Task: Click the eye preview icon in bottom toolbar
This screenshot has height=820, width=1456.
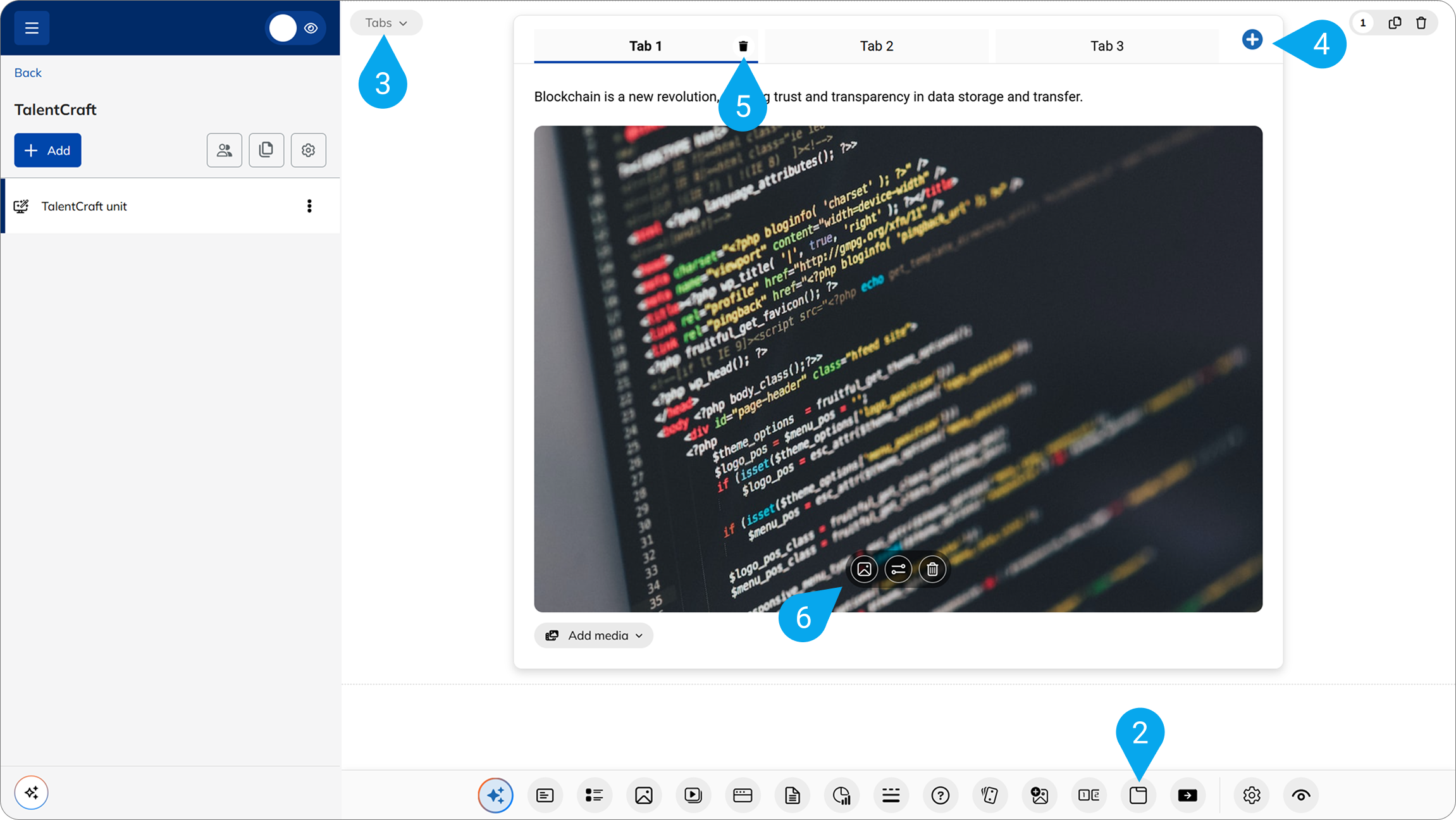Action: (x=1300, y=795)
